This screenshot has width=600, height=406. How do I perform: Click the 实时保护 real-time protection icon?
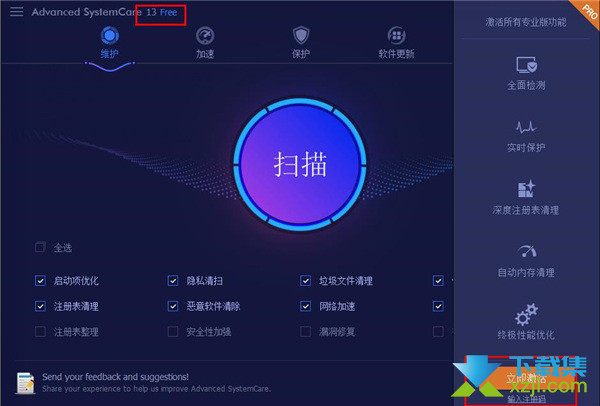point(526,127)
